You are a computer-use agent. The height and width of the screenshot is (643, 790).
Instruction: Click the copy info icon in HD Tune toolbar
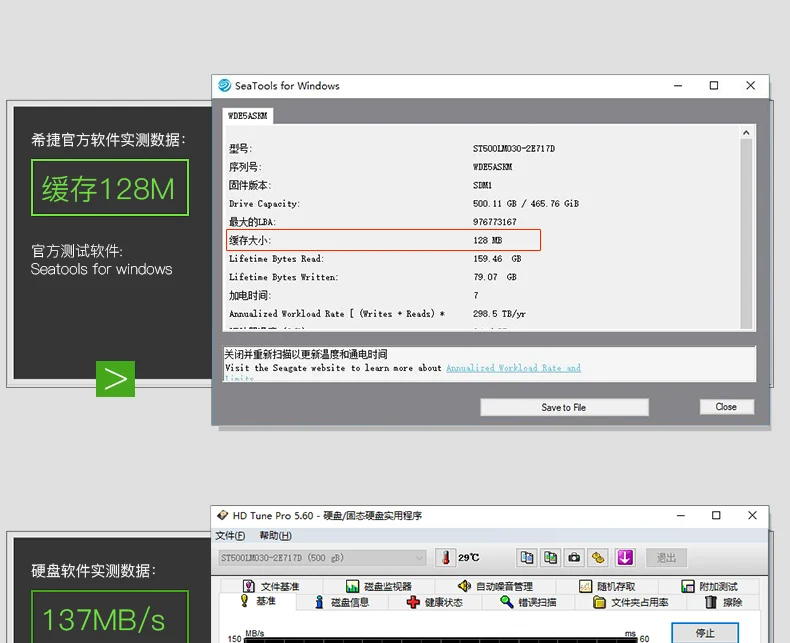point(526,557)
